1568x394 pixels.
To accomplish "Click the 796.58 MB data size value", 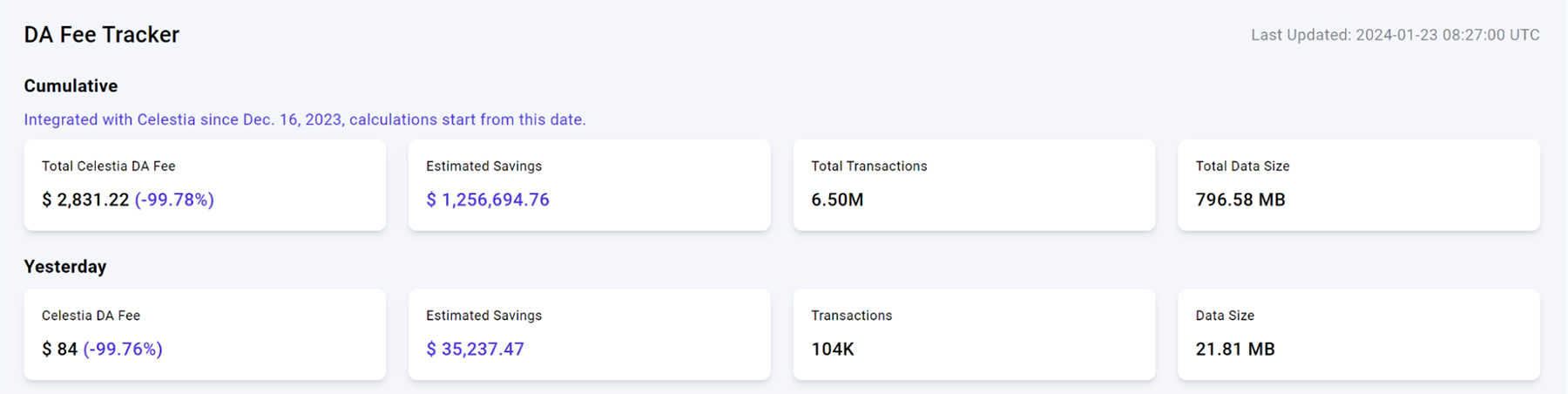I will coord(1240,200).
